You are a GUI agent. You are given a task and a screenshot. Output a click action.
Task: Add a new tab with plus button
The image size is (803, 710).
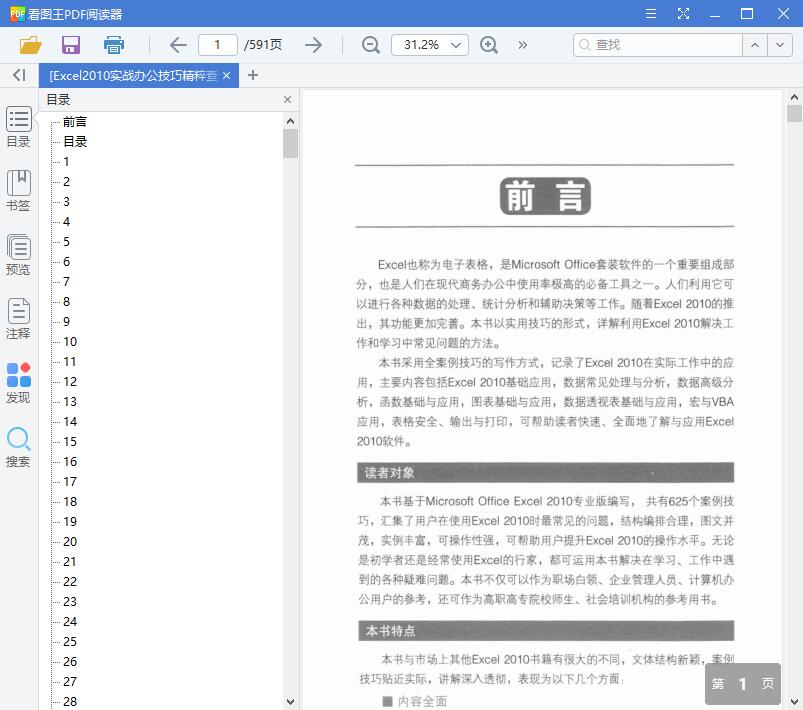pos(252,75)
